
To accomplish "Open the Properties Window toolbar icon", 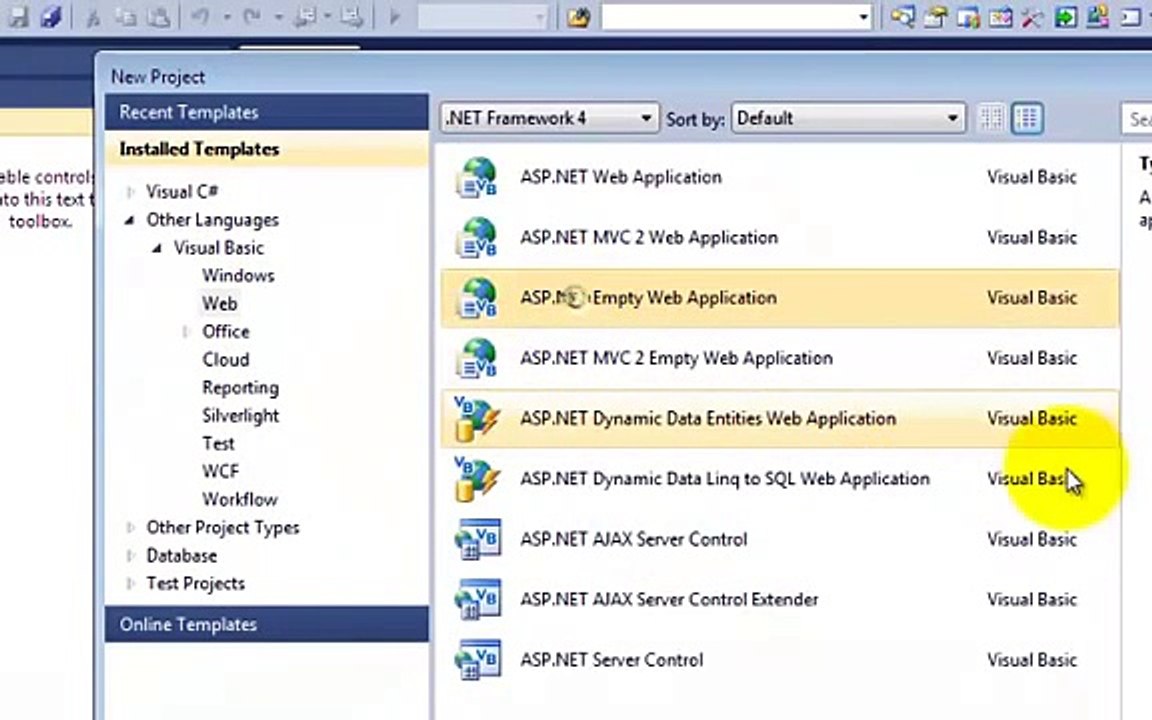I will (935, 16).
